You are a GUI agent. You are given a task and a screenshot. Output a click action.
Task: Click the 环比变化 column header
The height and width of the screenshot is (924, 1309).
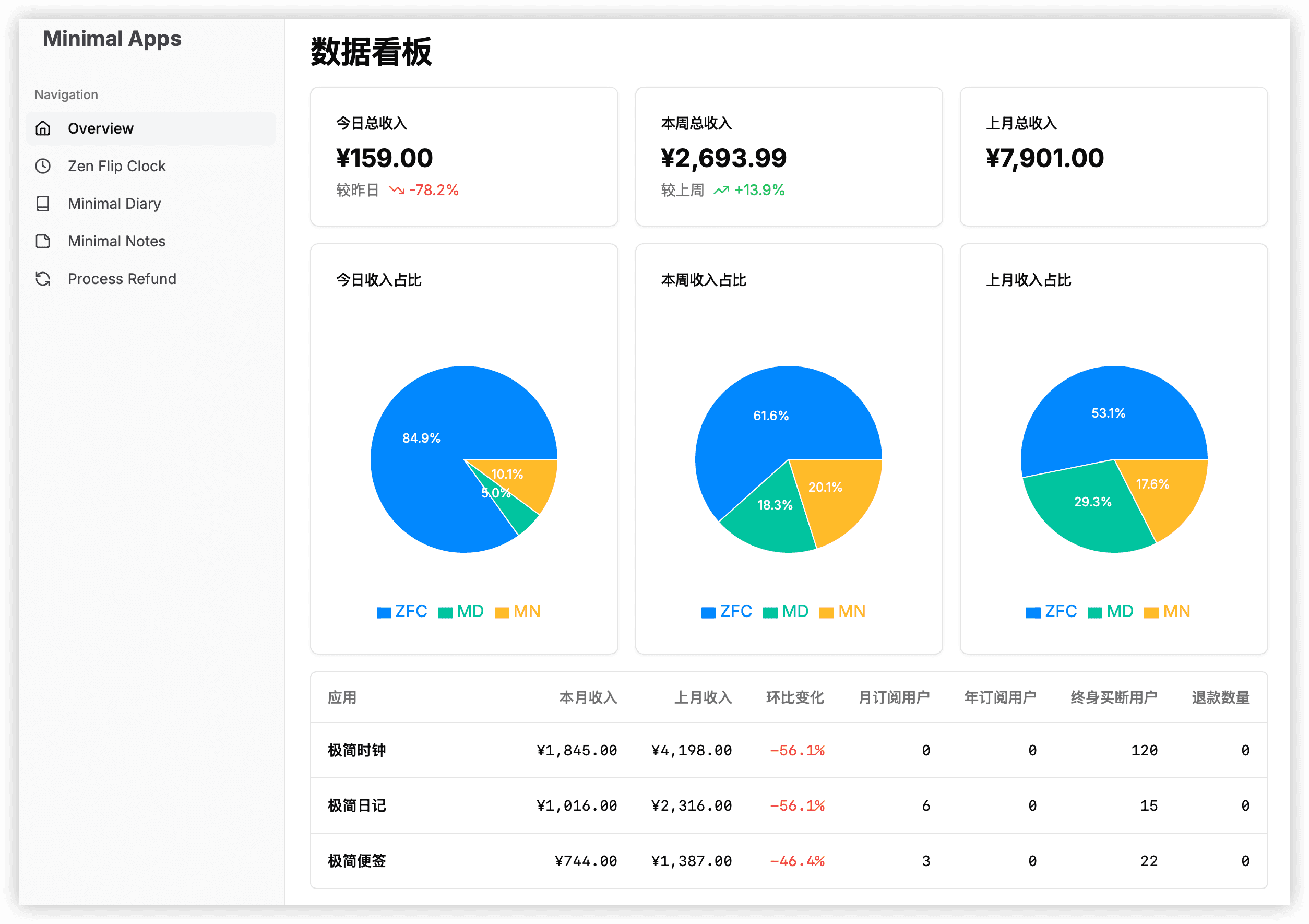795,697
